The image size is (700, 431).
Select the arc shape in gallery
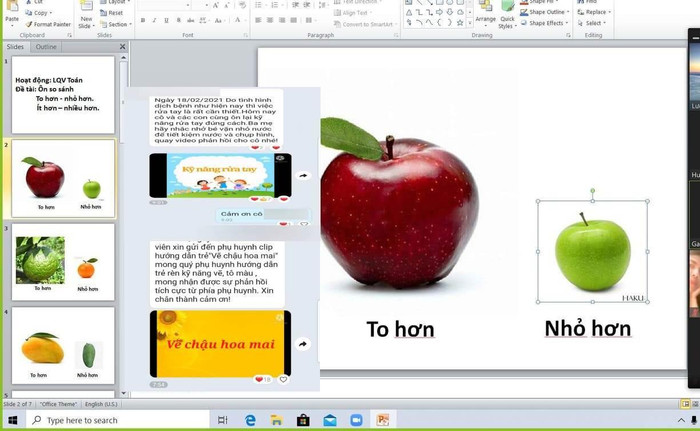[x=419, y=22]
